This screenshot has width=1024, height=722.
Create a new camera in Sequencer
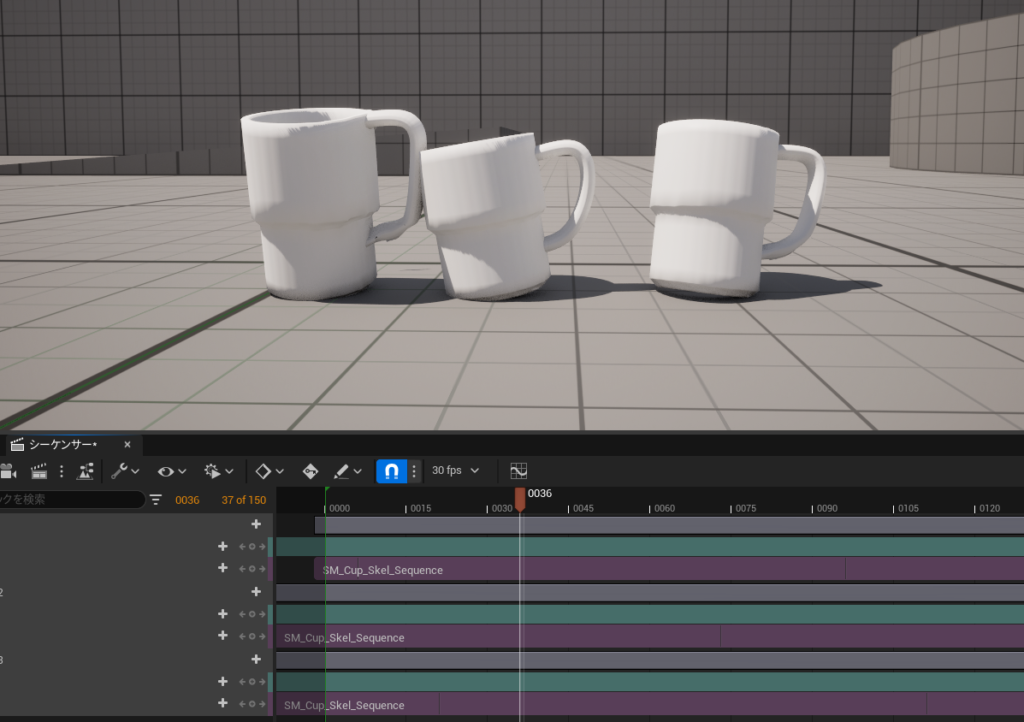pos(10,471)
